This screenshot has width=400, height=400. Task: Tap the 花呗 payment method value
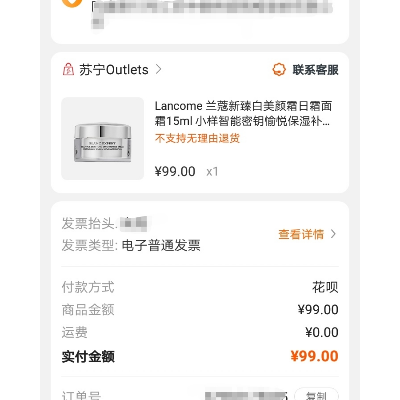(325, 287)
